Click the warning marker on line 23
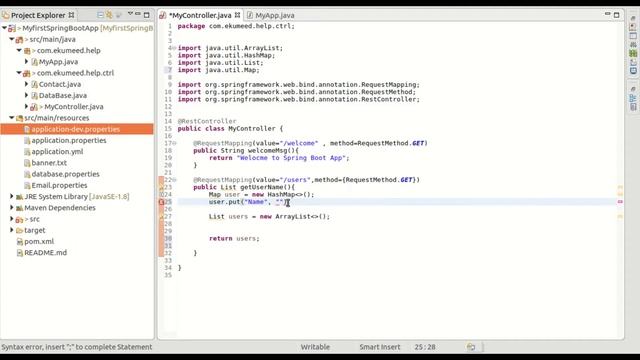Image resolution: width=640 pixels, height=360 pixels. [x=161, y=187]
